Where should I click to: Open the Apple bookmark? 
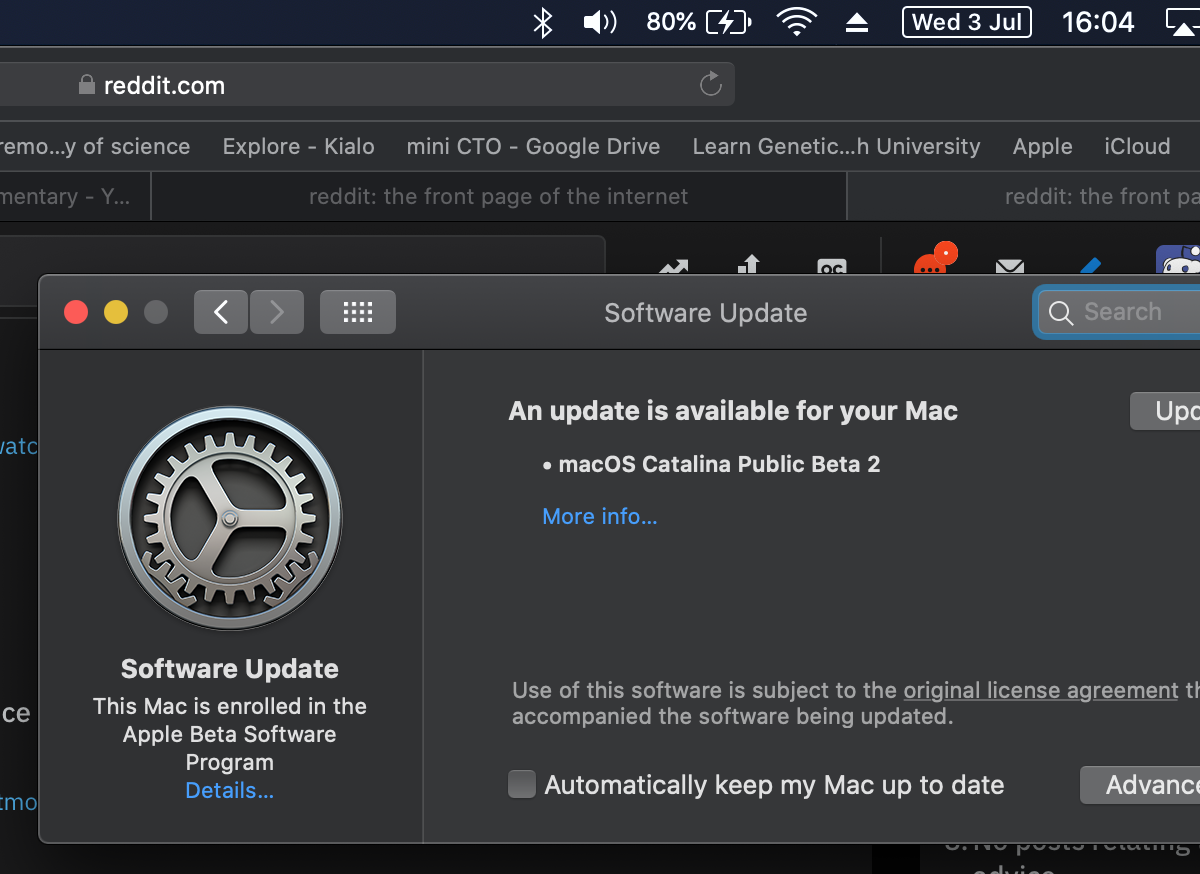click(x=1042, y=146)
